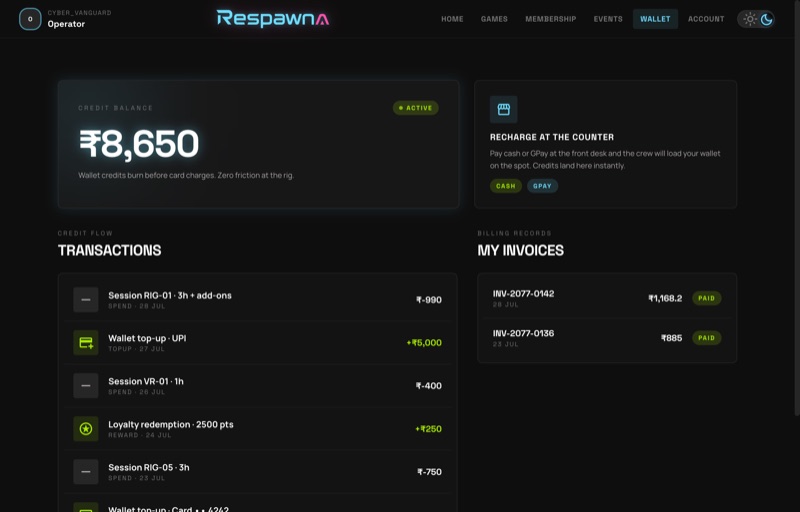This screenshot has height=512, width=800.
Task: Click the ₹-400 amount
Action: click(x=429, y=386)
